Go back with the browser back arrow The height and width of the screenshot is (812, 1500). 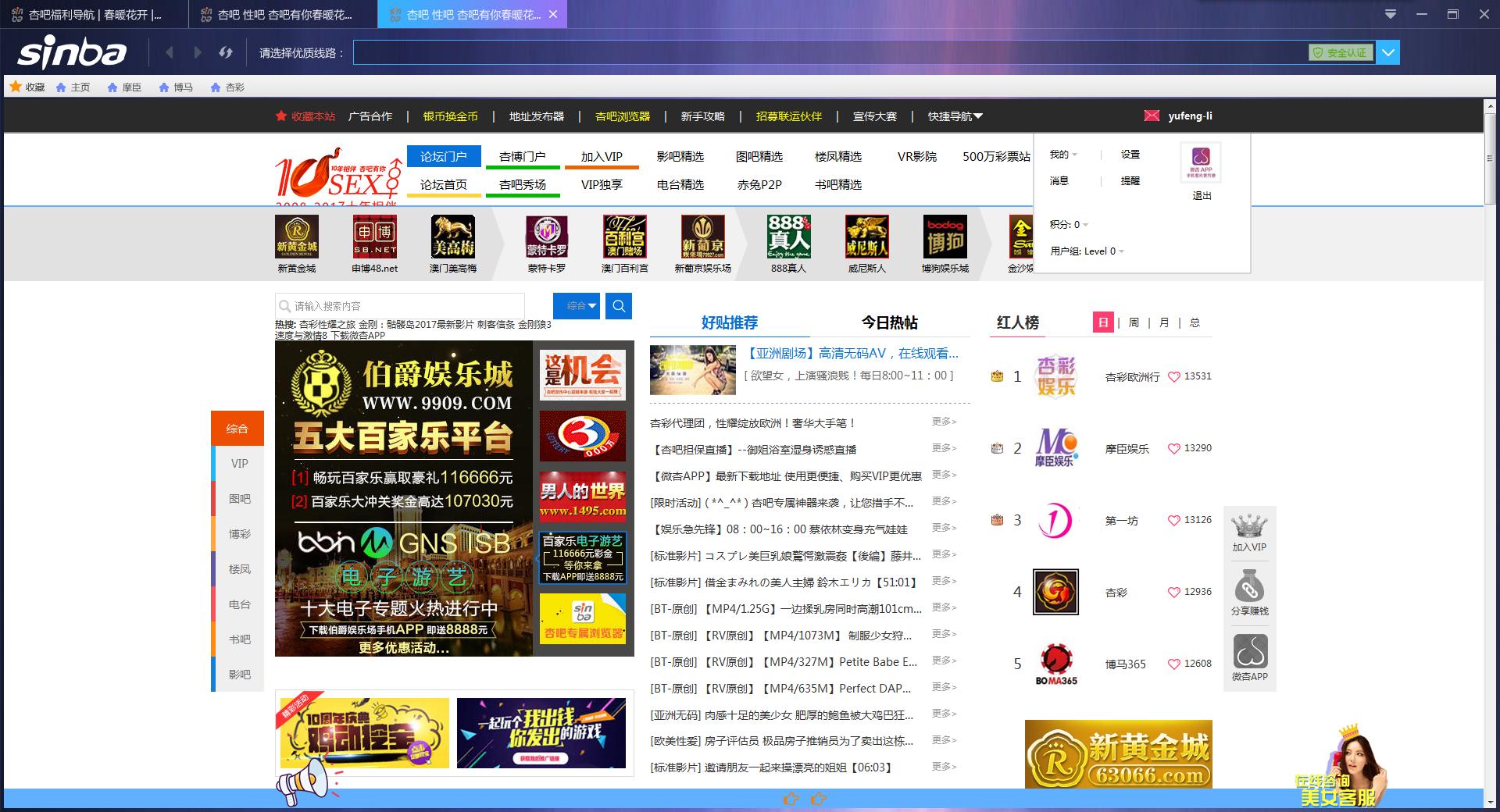tap(170, 52)
